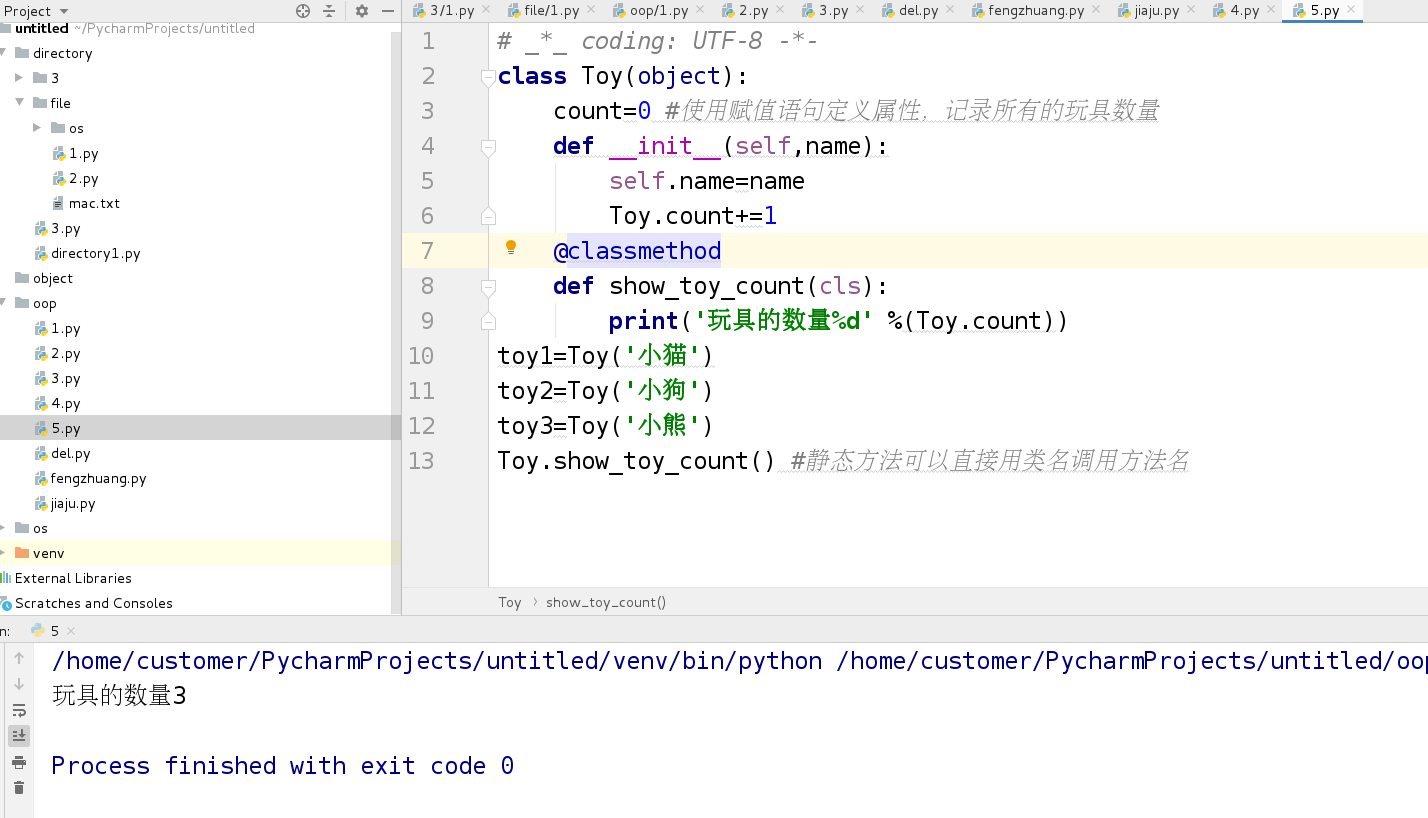
Task: Click the output text 玩具的数量3
Action: [119, 695]
